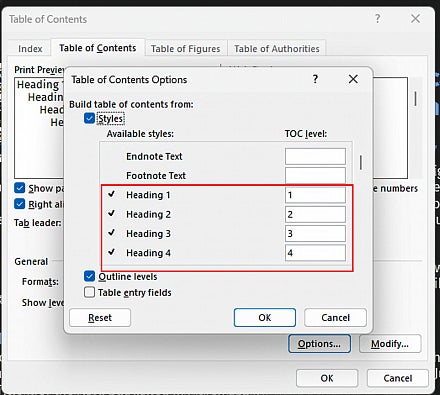440x395 pixels.
Task: Click the available styles list scrollbar
Action: (x=361, y=163)
